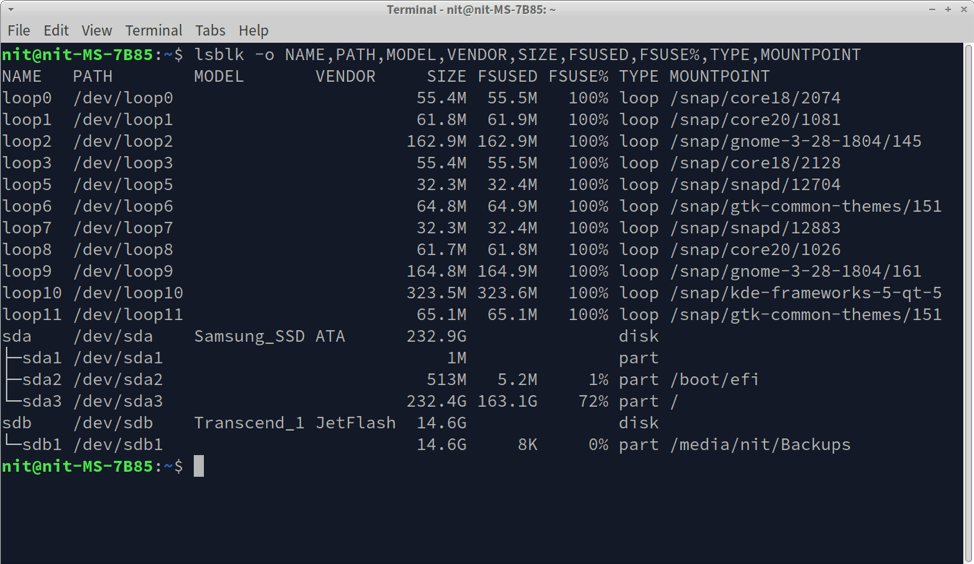
Task: Open the File menu
Action: point(19,30)
